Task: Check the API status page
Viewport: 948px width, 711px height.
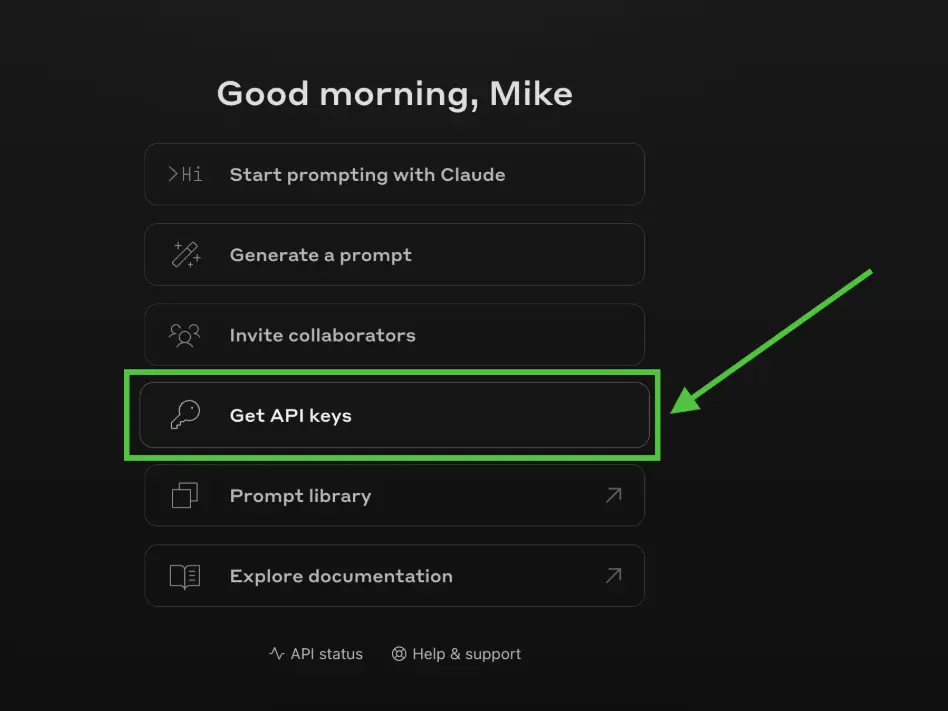Action: point(315,653)
